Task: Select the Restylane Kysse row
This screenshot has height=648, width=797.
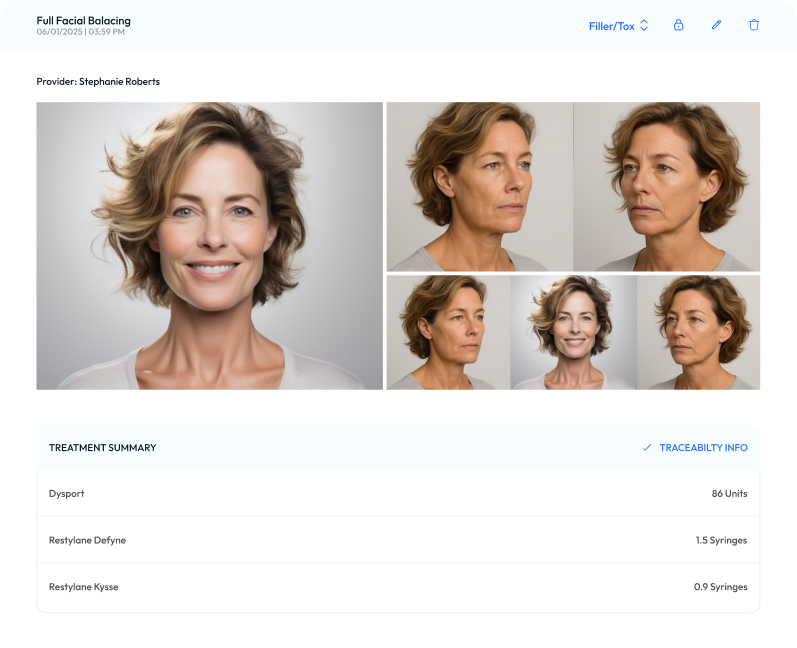Action: tap(398, 587)
